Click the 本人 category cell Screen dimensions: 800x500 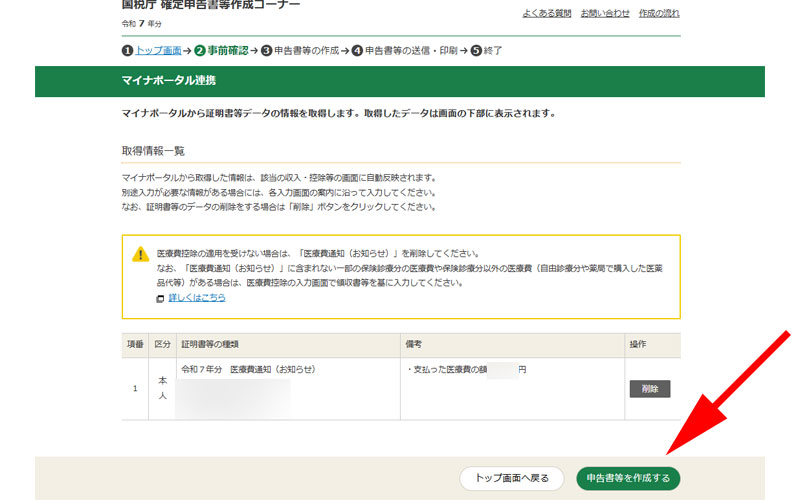162,388
